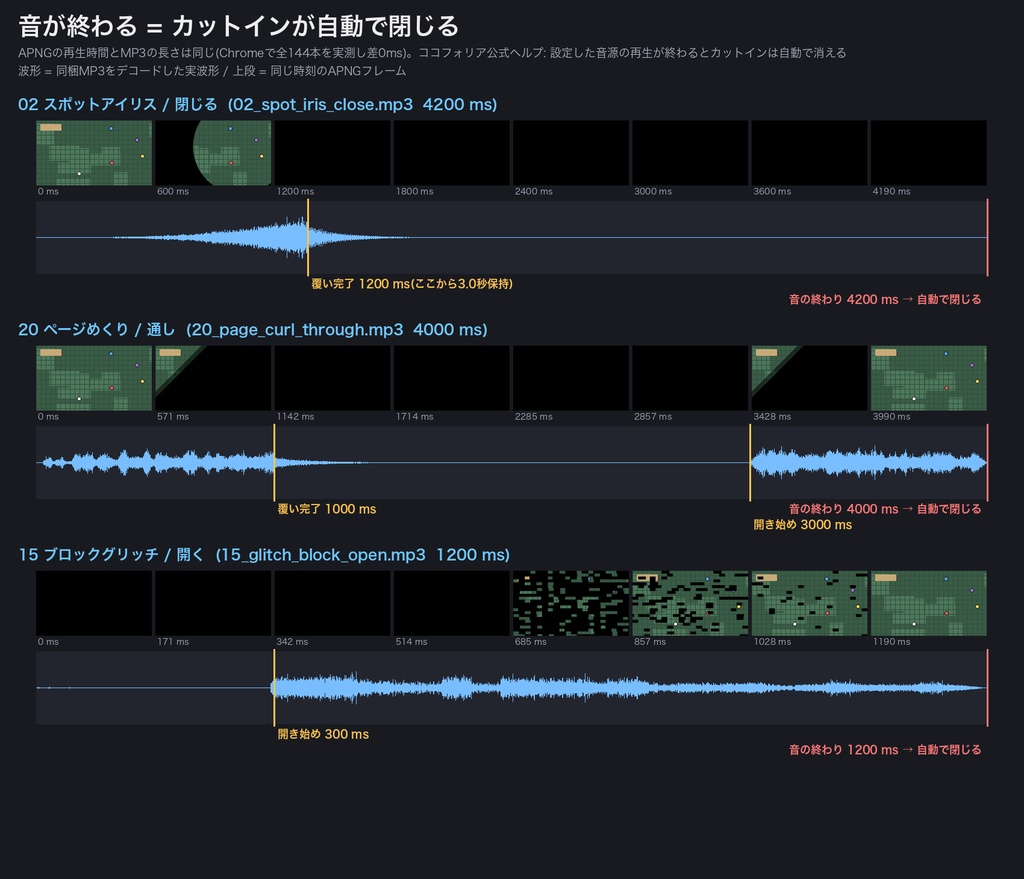Click the yellow 3000 ms open-start marker

pyautogui.click(x=750, y=463)
